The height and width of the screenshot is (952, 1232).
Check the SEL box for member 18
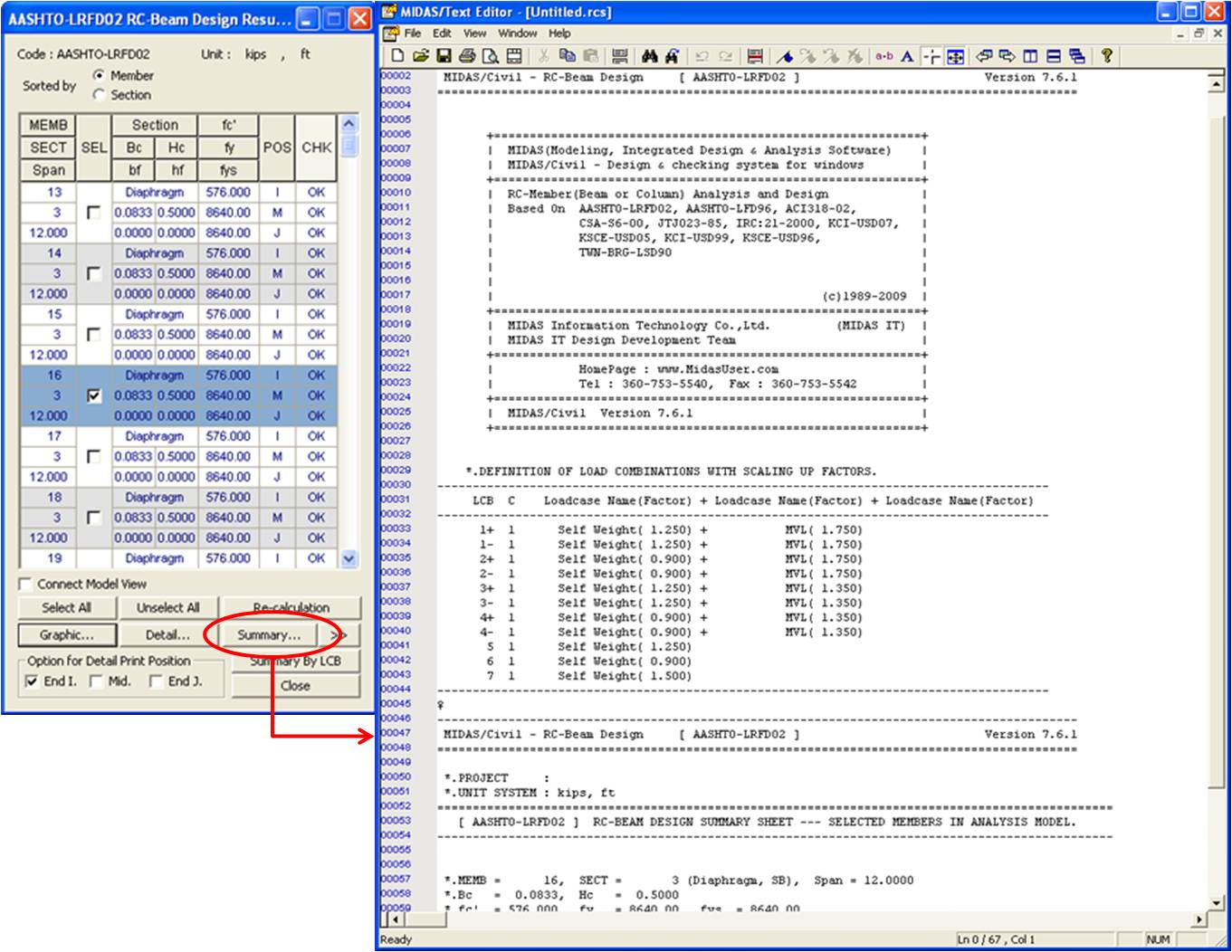pyautogui.click(x=93, y=518)
